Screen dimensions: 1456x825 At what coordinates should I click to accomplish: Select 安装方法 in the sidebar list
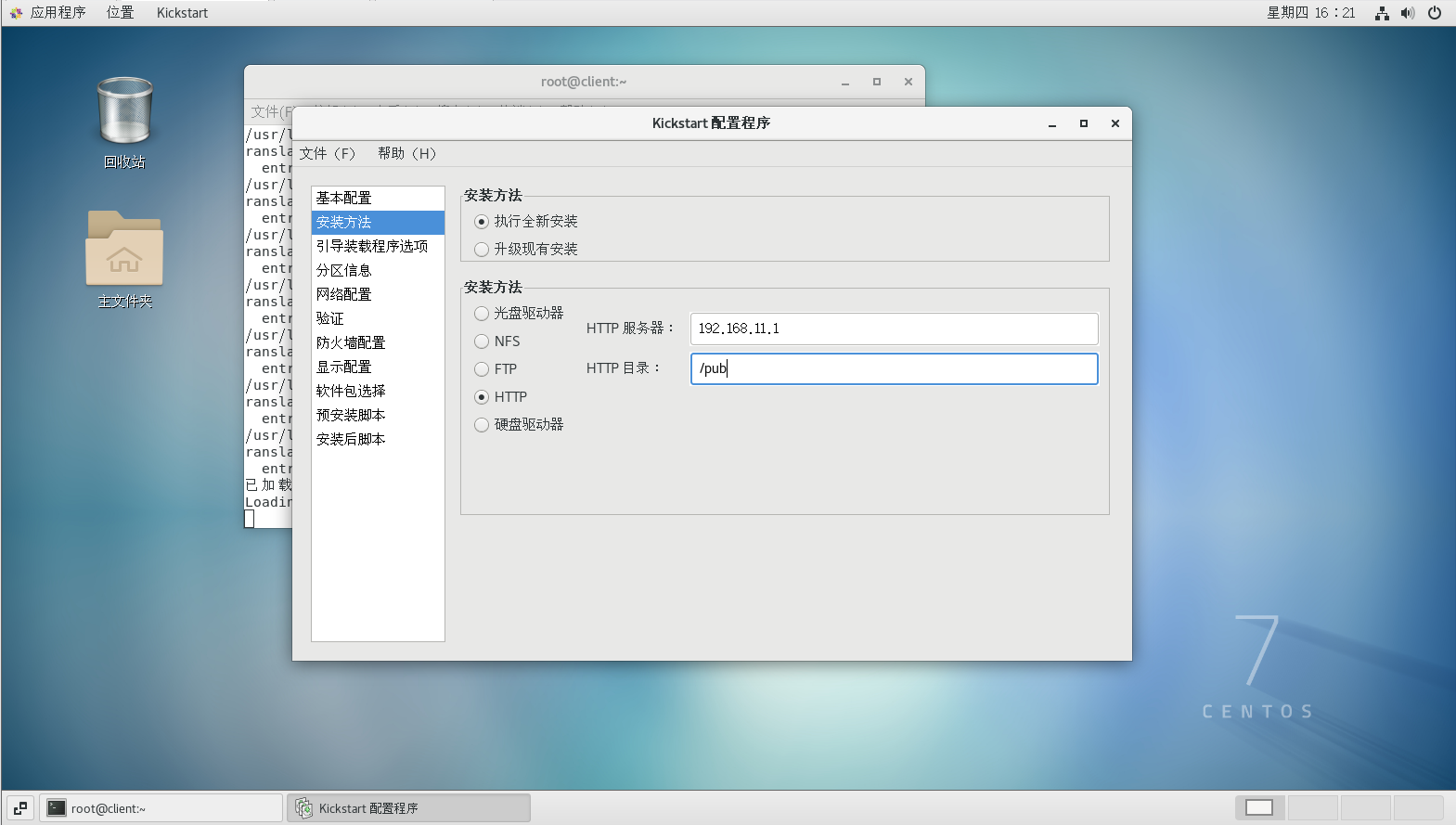point(378,222)
